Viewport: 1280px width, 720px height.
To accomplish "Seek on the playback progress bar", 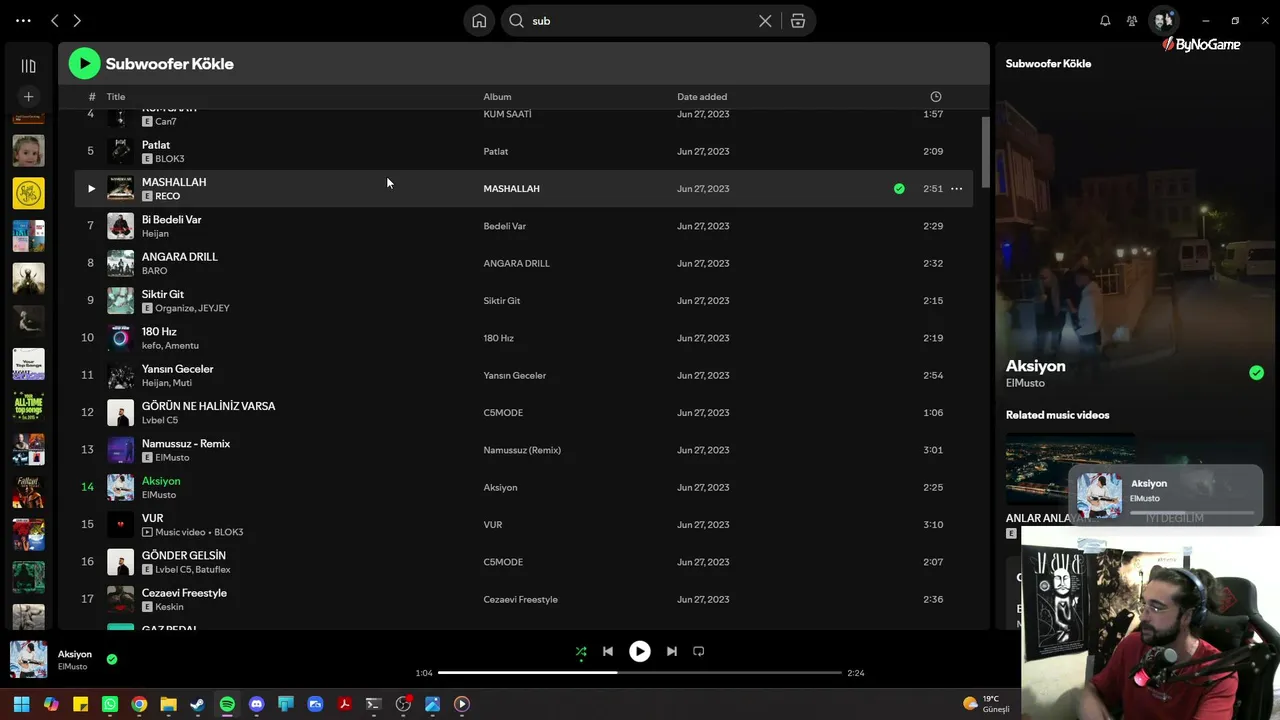I will click(x=640, y=673).
